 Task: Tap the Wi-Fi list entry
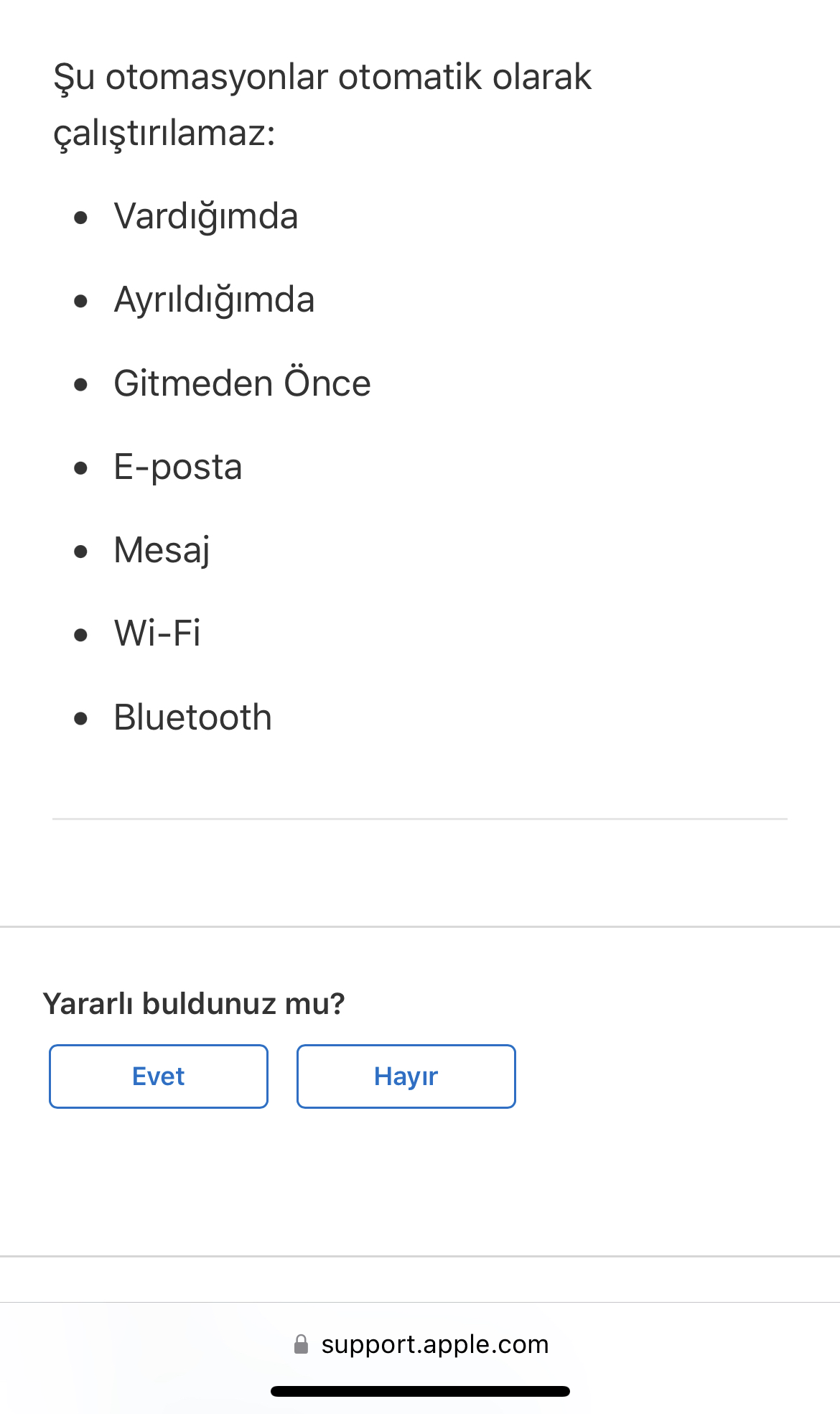point(157,633)
